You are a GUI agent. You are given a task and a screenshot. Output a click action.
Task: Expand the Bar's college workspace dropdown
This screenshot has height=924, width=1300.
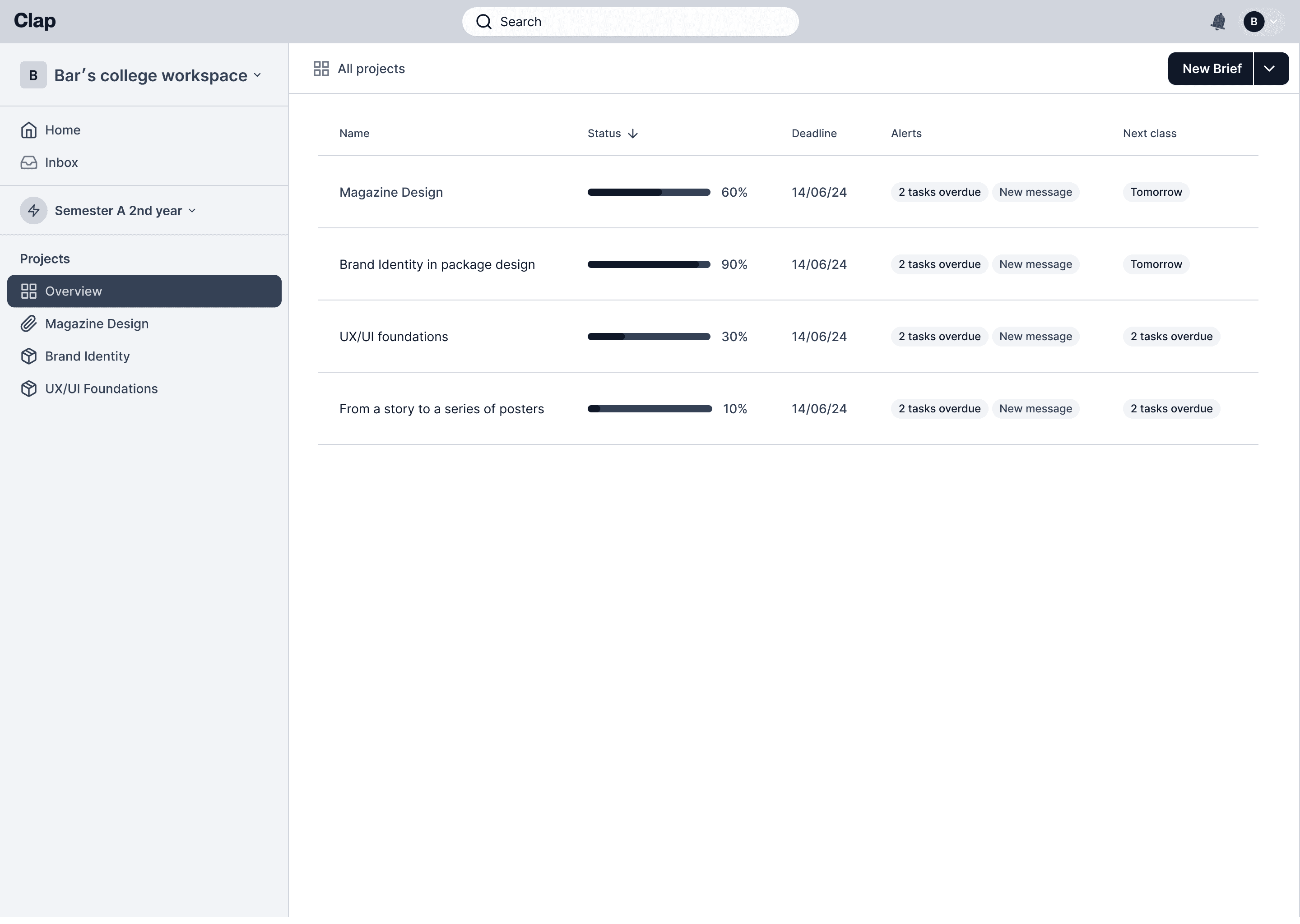257,75
